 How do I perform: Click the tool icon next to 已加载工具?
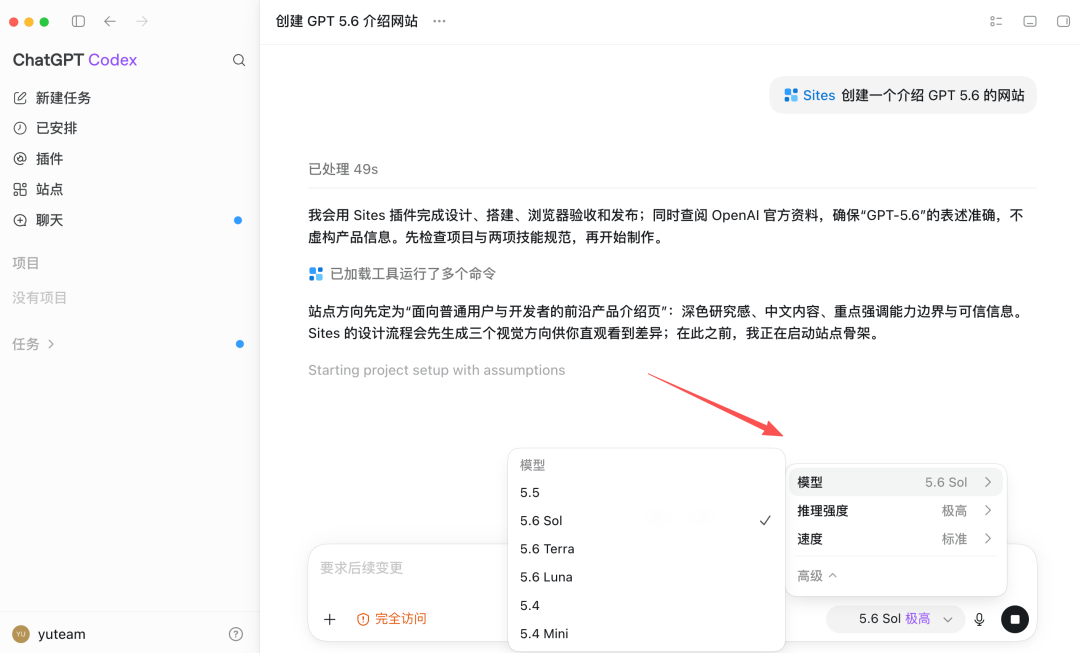click(x=316, y=274)
